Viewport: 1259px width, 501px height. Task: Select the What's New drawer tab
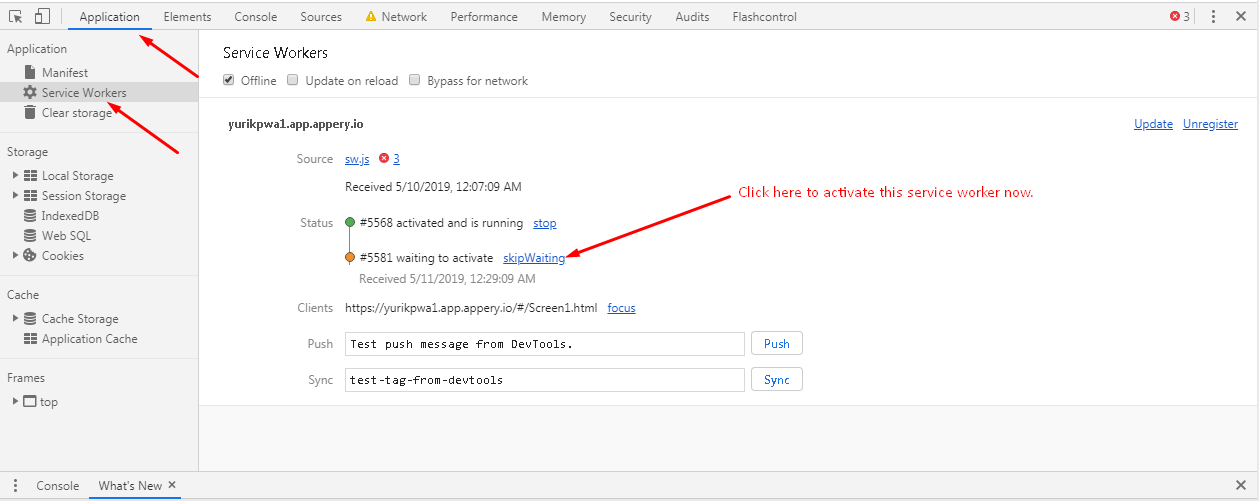(x=129, y=486)
